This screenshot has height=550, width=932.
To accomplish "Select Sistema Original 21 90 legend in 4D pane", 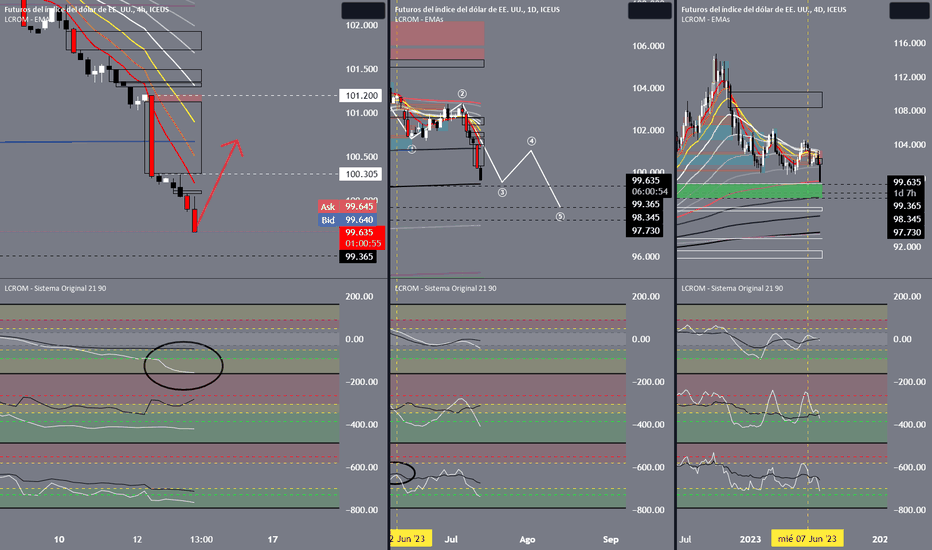I will coord(732,288).
